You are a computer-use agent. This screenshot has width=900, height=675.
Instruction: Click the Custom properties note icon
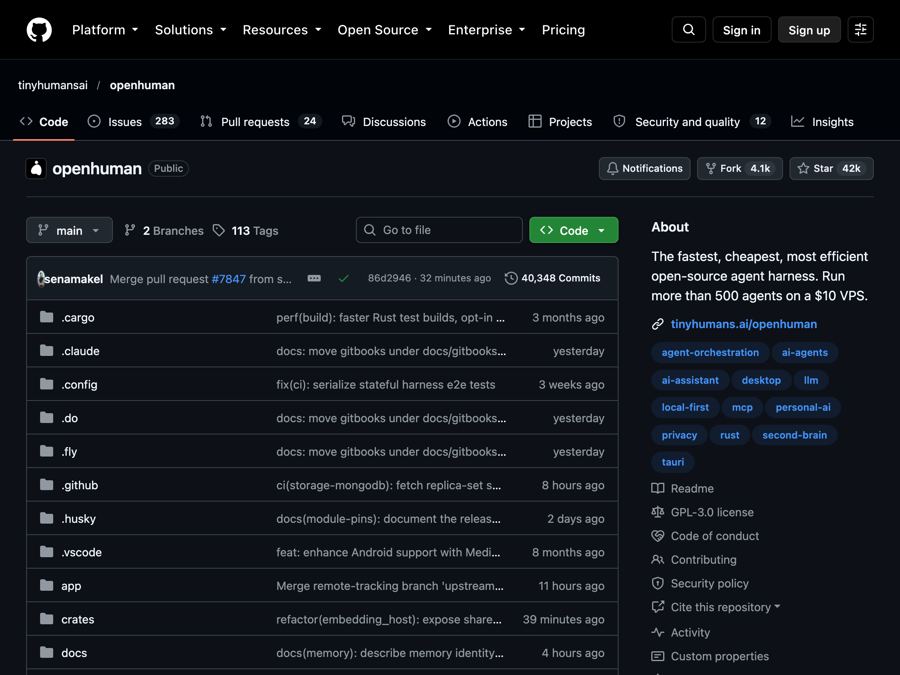coord(658,656)
